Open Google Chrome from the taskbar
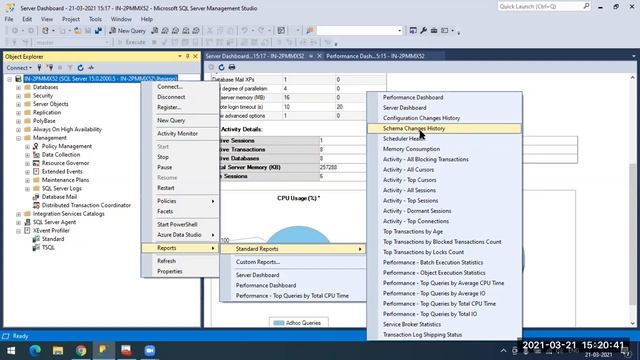 click(81, 350)
